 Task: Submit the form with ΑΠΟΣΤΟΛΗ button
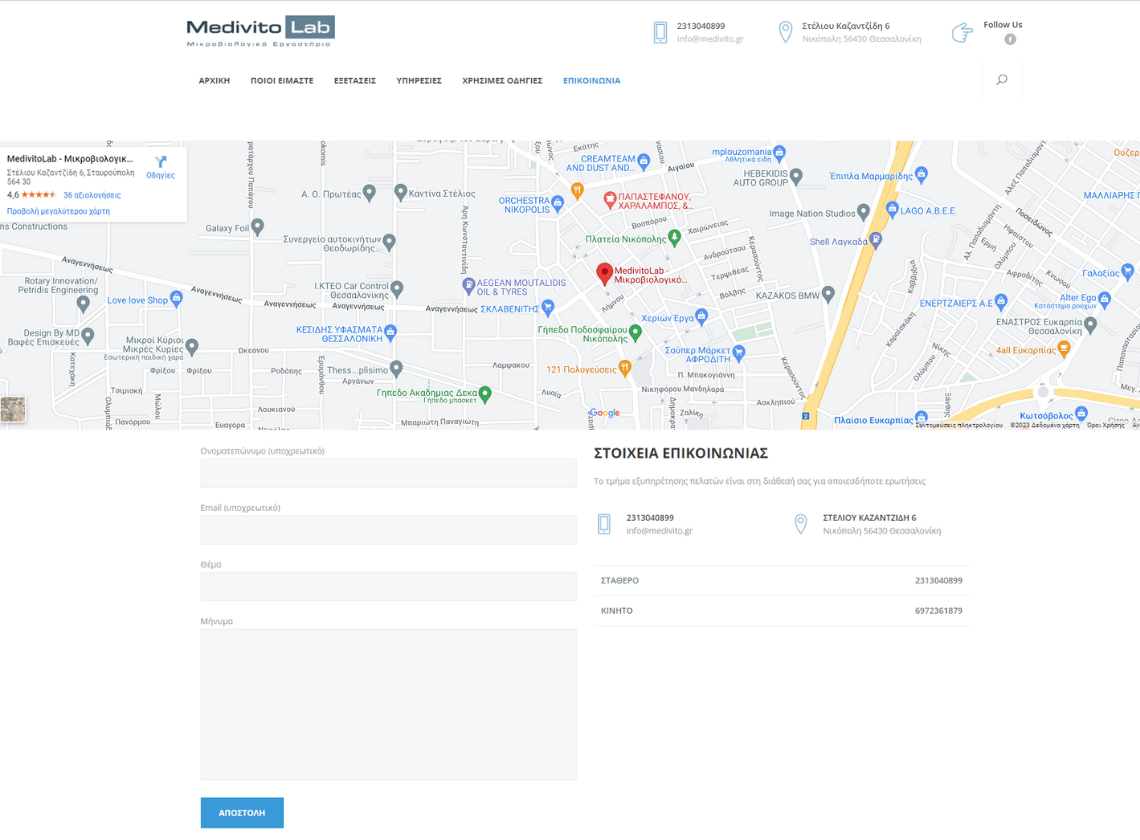(x=242, y=812)
